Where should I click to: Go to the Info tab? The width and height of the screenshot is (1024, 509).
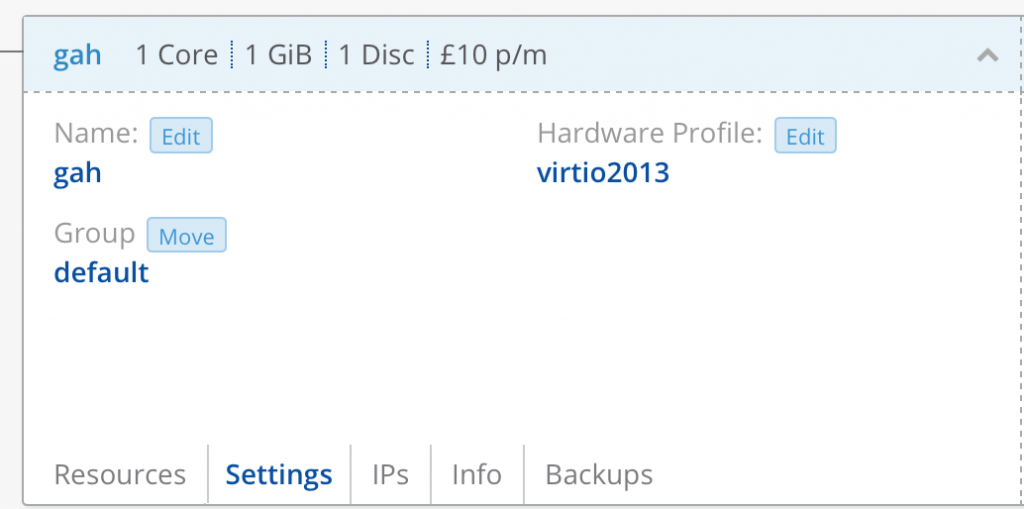pos(476,474)
